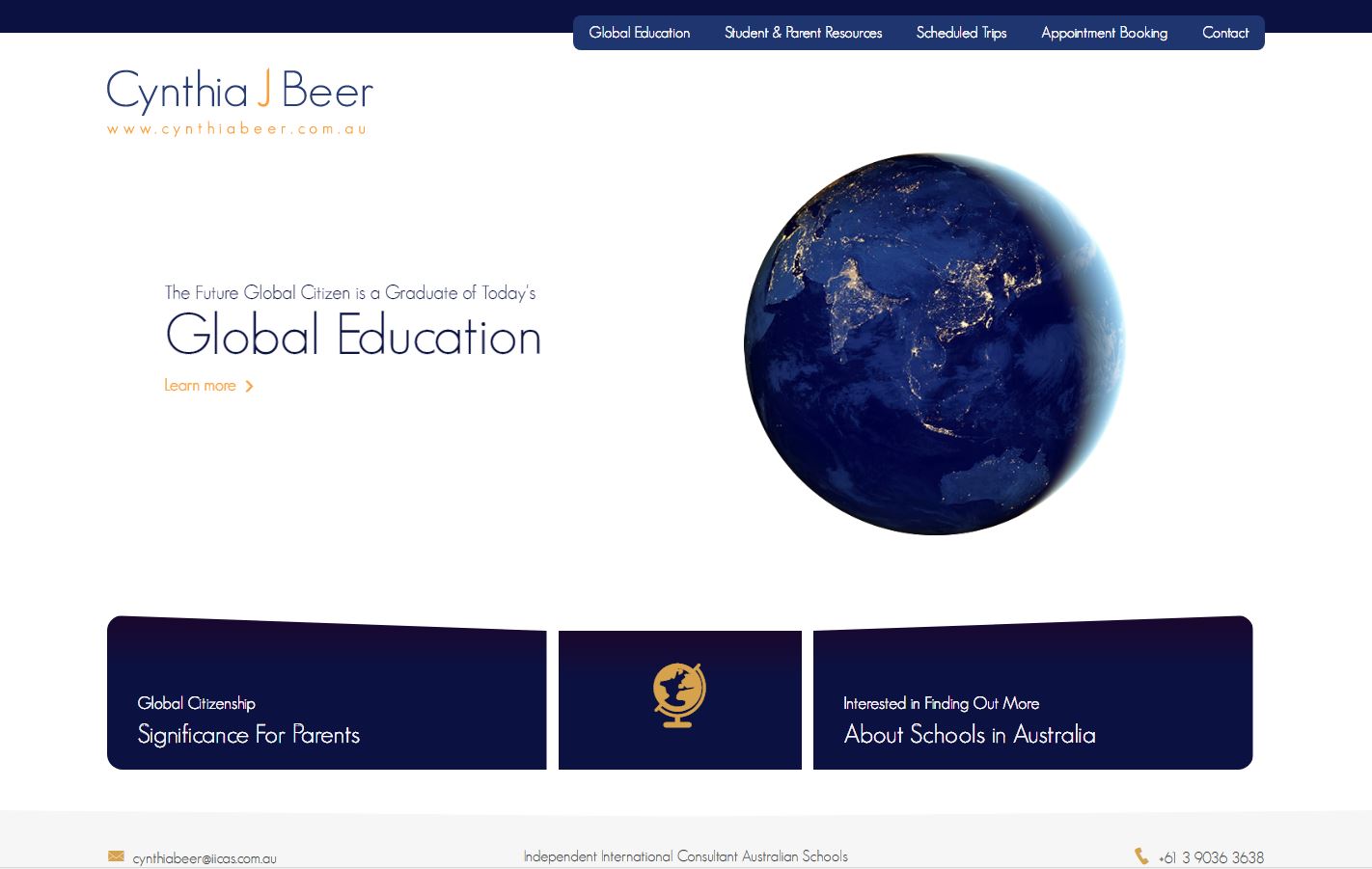This screenshot has width=1372, height=869.
Task: Click 'Independent International Consultant Australian Schools' text
Action: (686, 856)
